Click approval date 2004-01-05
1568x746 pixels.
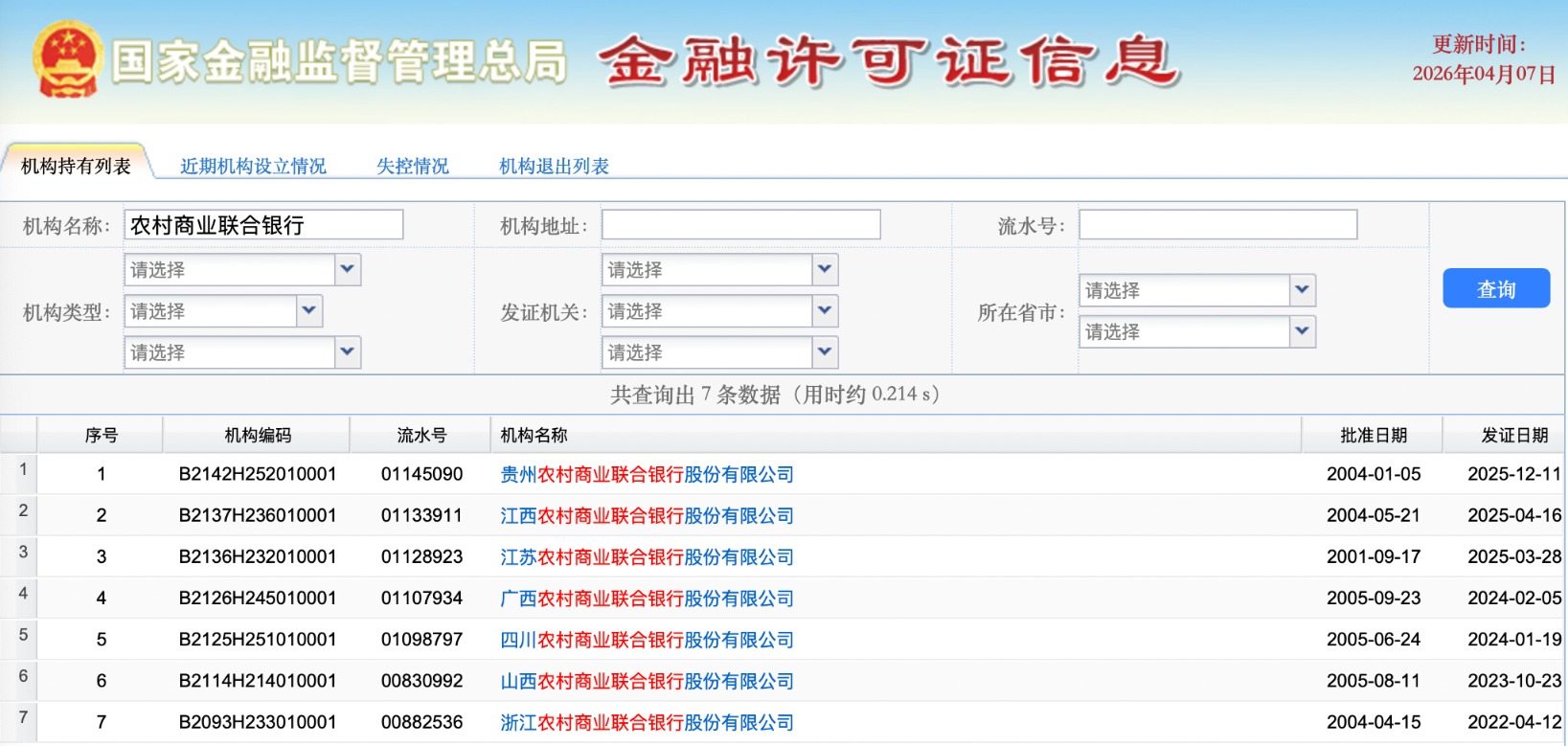click(x=1374, y=474)
